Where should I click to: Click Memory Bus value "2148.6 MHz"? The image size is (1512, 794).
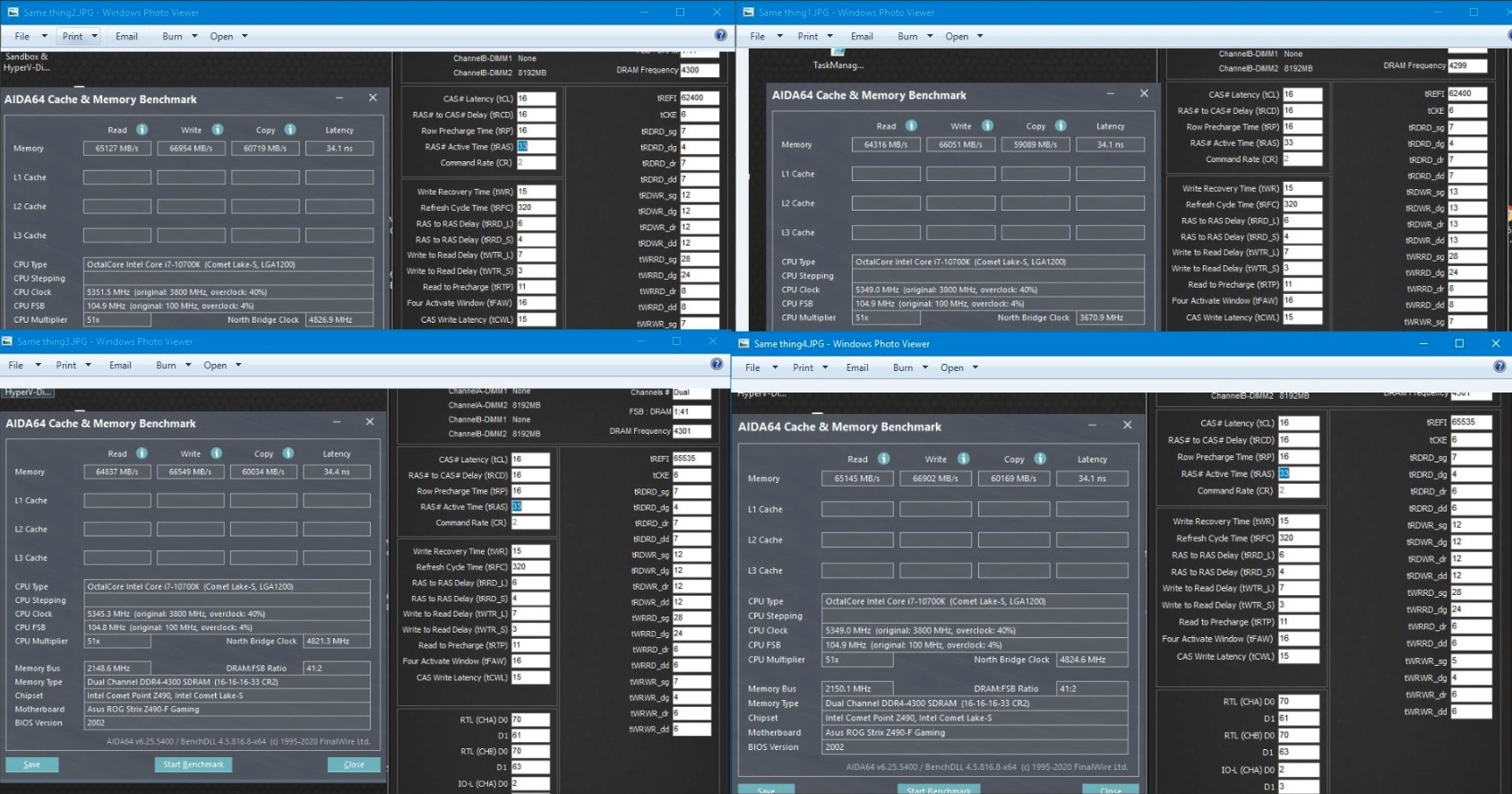click(117, 669)
